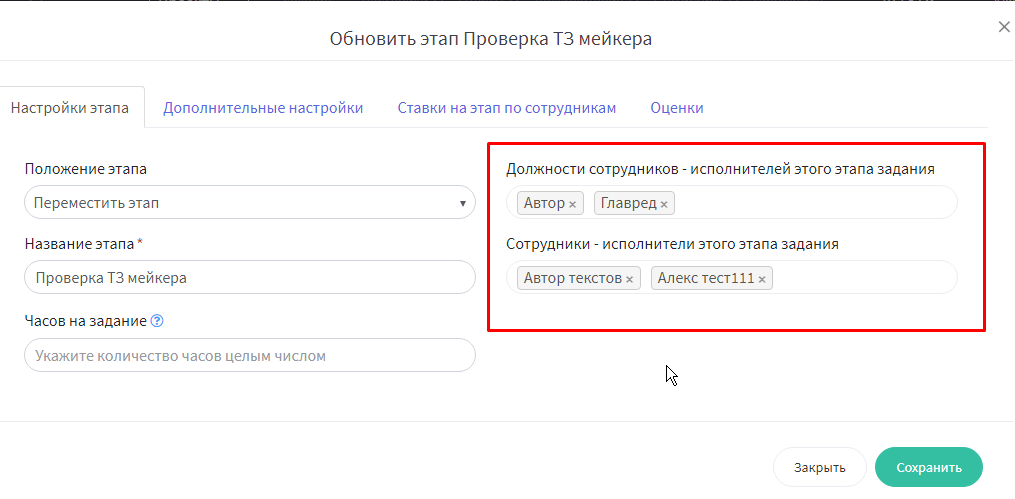Switch to Настройки этапа tab

click(x=70, y=108)
